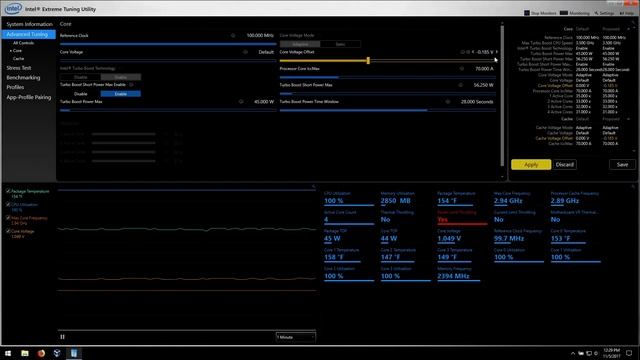Open the Action Center notification icon
This screenshot has height=360, width=640.
tap(629, 353)
